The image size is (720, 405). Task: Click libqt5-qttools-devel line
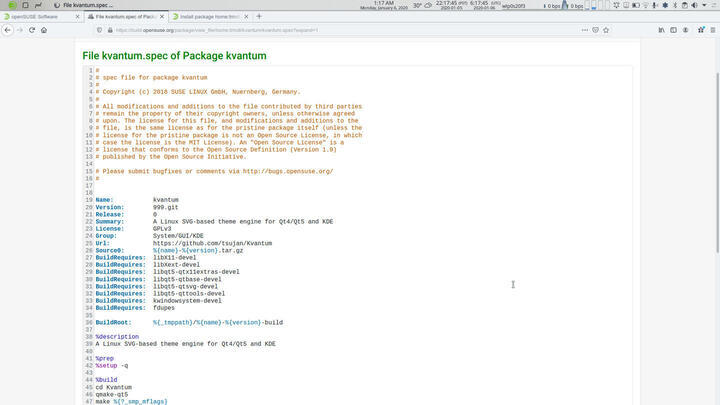pyautogui.click(x=189, y=293)
